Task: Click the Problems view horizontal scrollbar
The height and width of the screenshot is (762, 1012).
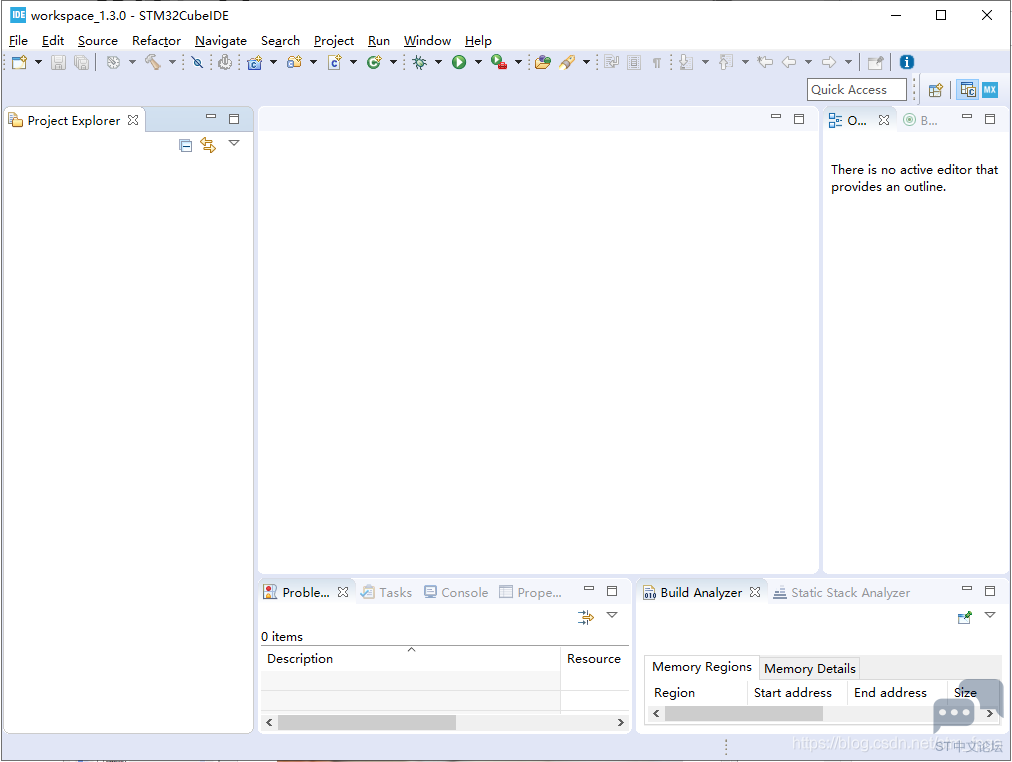Action: tap(445, 723)
